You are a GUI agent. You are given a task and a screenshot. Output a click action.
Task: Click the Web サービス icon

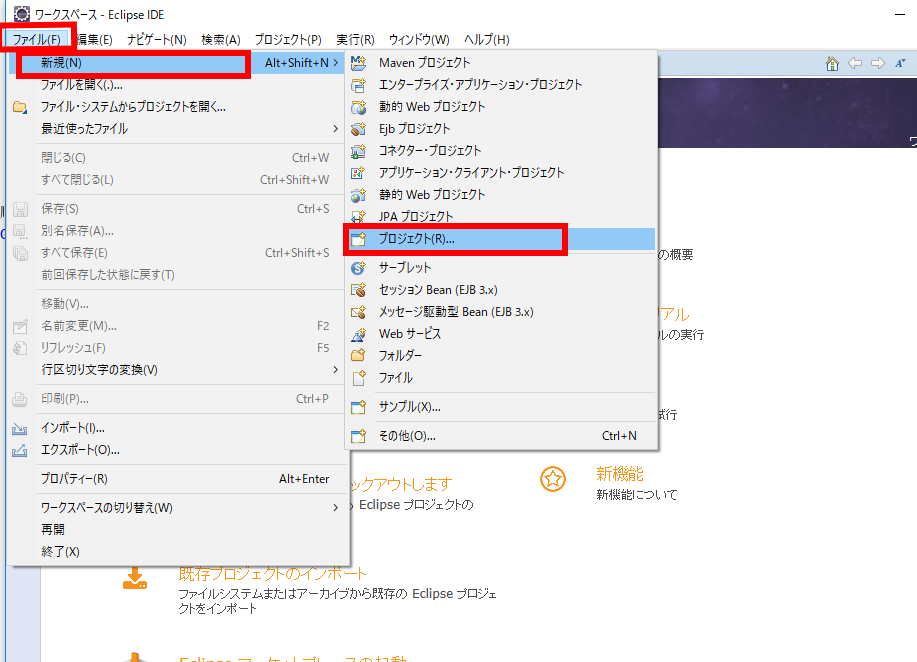358,334
